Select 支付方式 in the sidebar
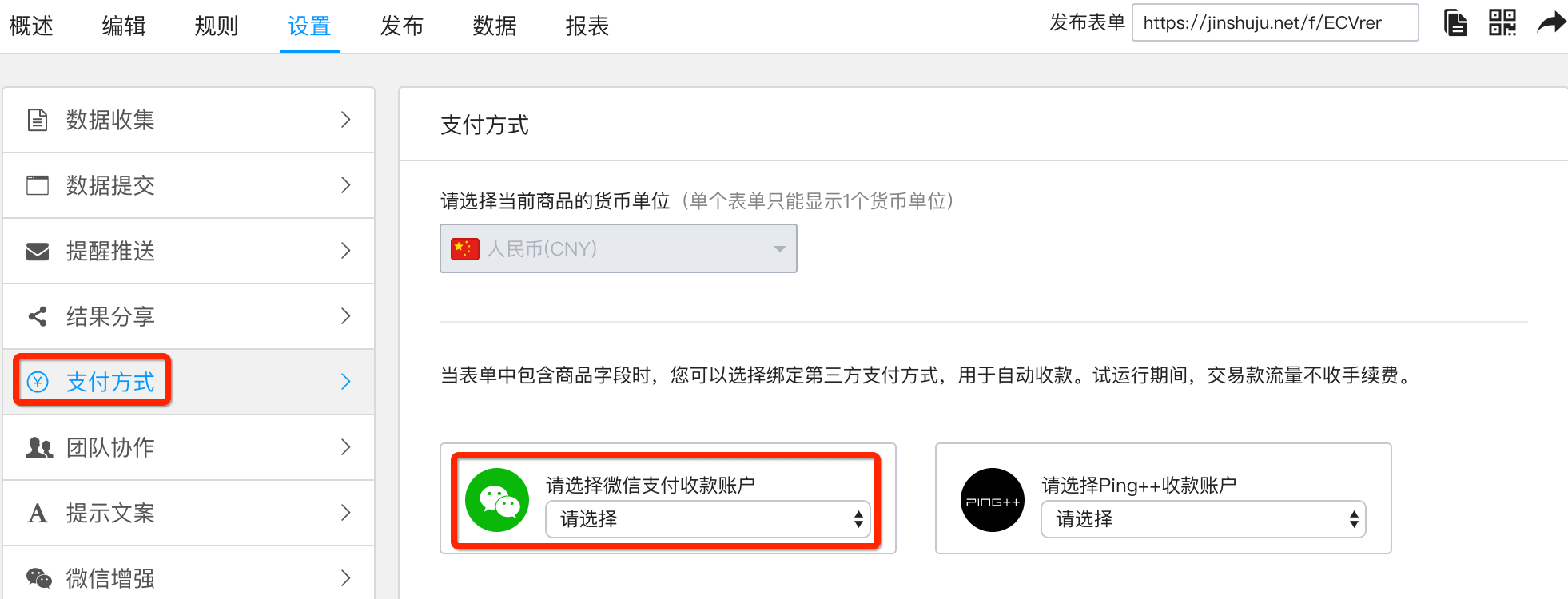 coord(110,382)
